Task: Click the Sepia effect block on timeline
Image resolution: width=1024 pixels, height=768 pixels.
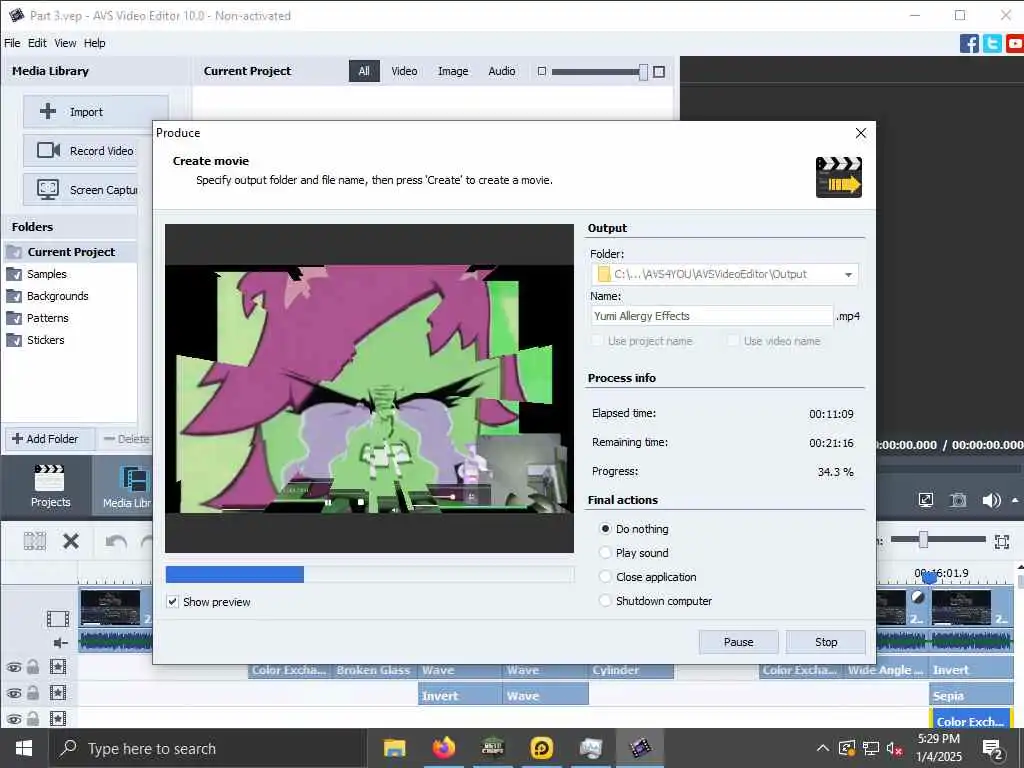Action: coord(971,696)
